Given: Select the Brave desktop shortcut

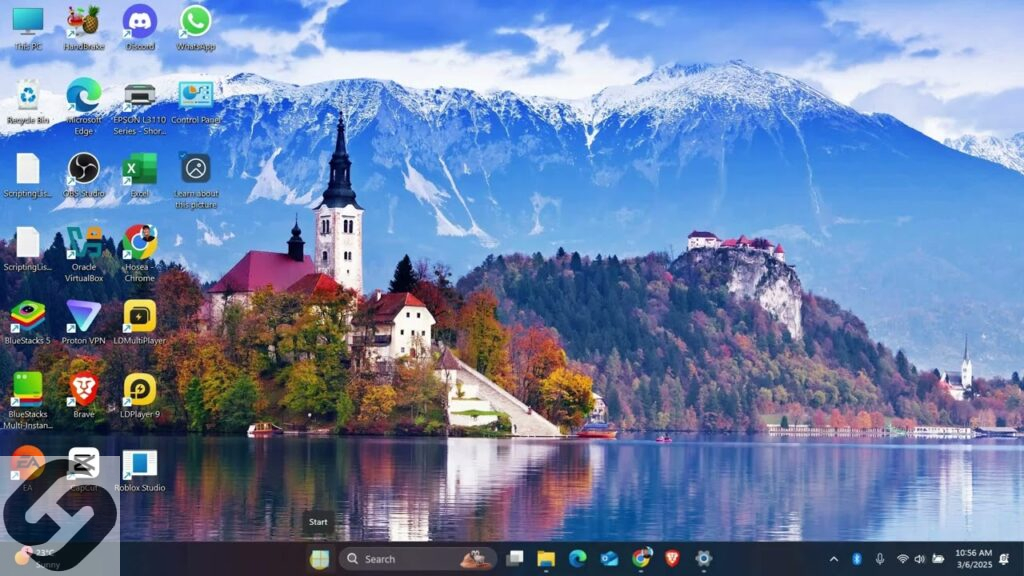Looking at the screenshot, I should pos(84,395).
